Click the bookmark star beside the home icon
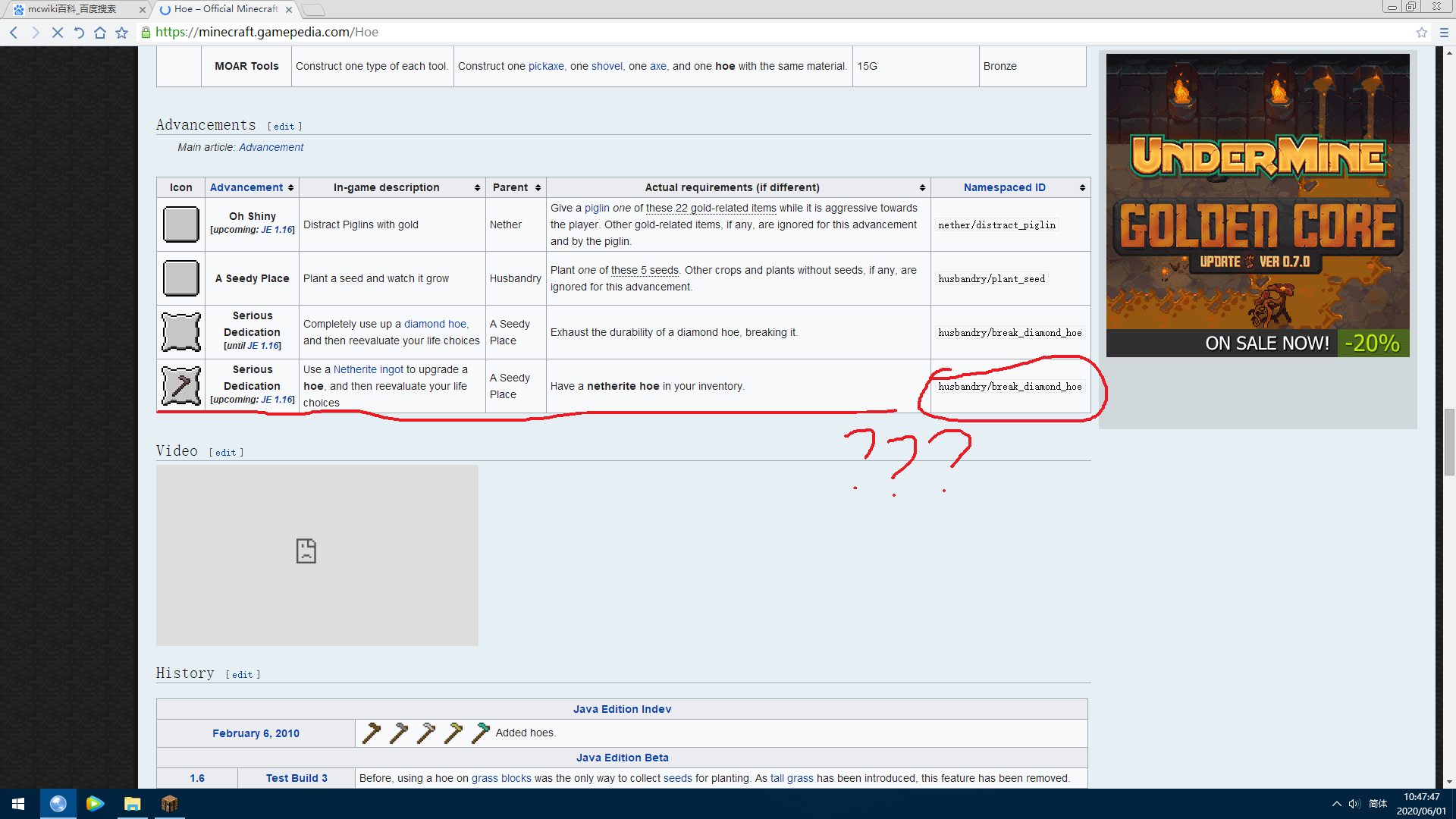This screenshot has width=1456, height=819. coord(121,33)
